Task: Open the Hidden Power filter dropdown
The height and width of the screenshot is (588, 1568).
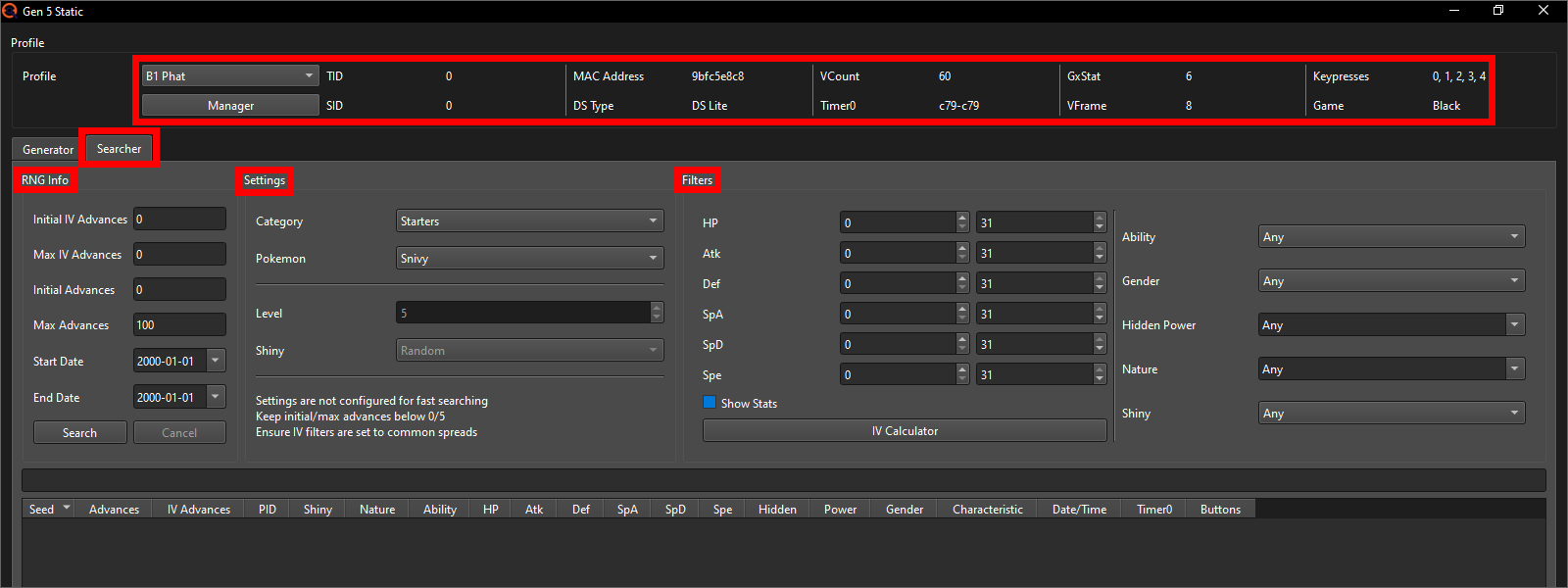Action: click(1392, 324)
